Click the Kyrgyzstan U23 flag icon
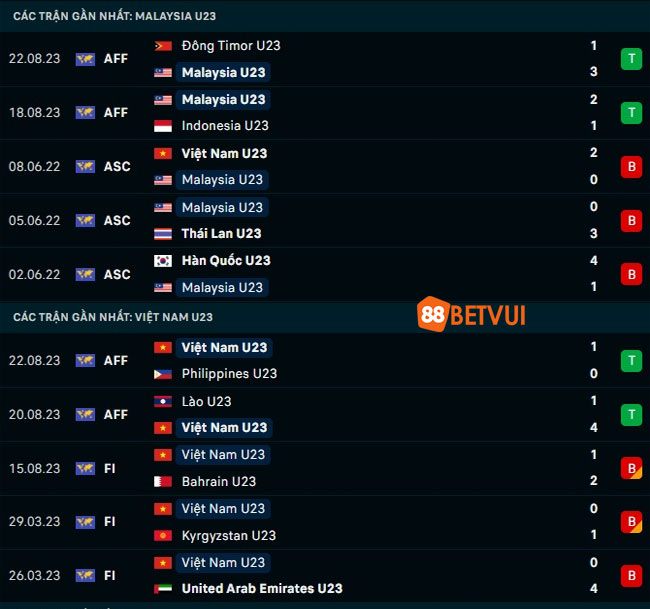 tap(163, 536)
